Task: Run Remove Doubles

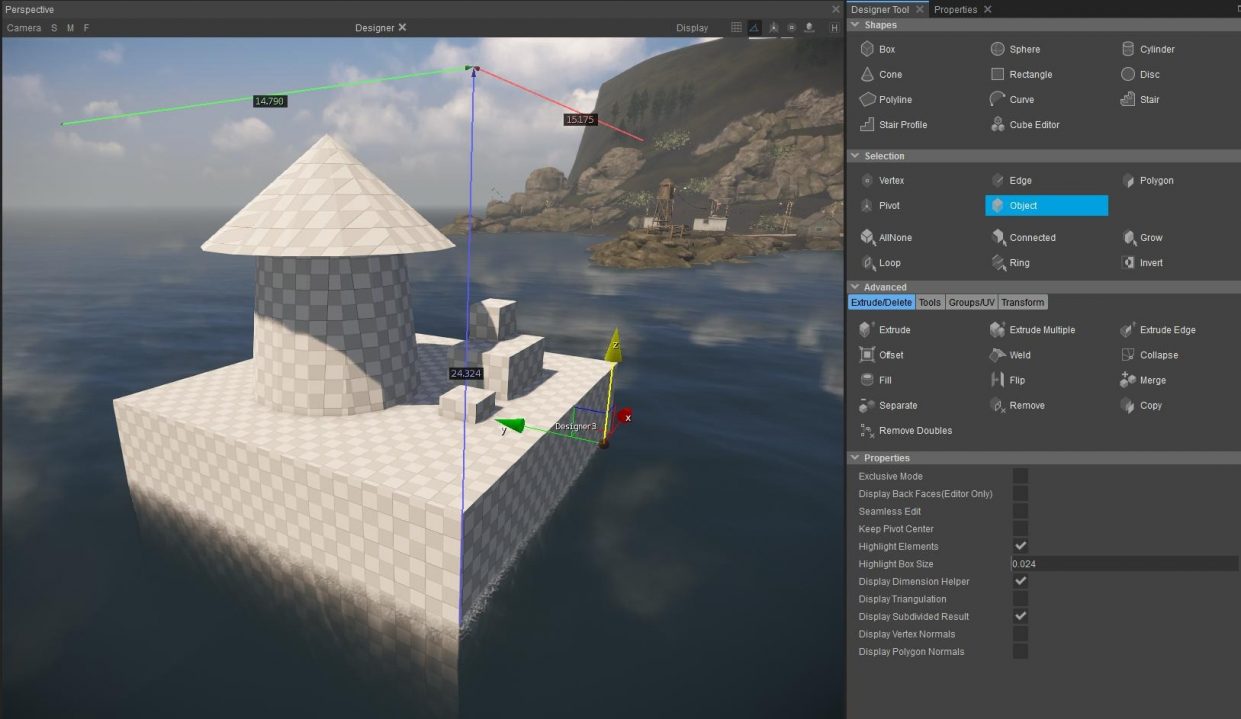Action: click(x=906, y=430)
